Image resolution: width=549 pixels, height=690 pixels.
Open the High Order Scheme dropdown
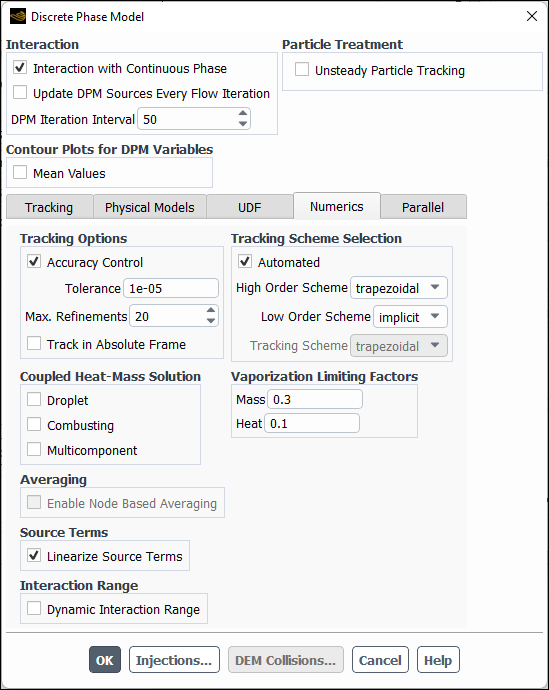(399, 288)
